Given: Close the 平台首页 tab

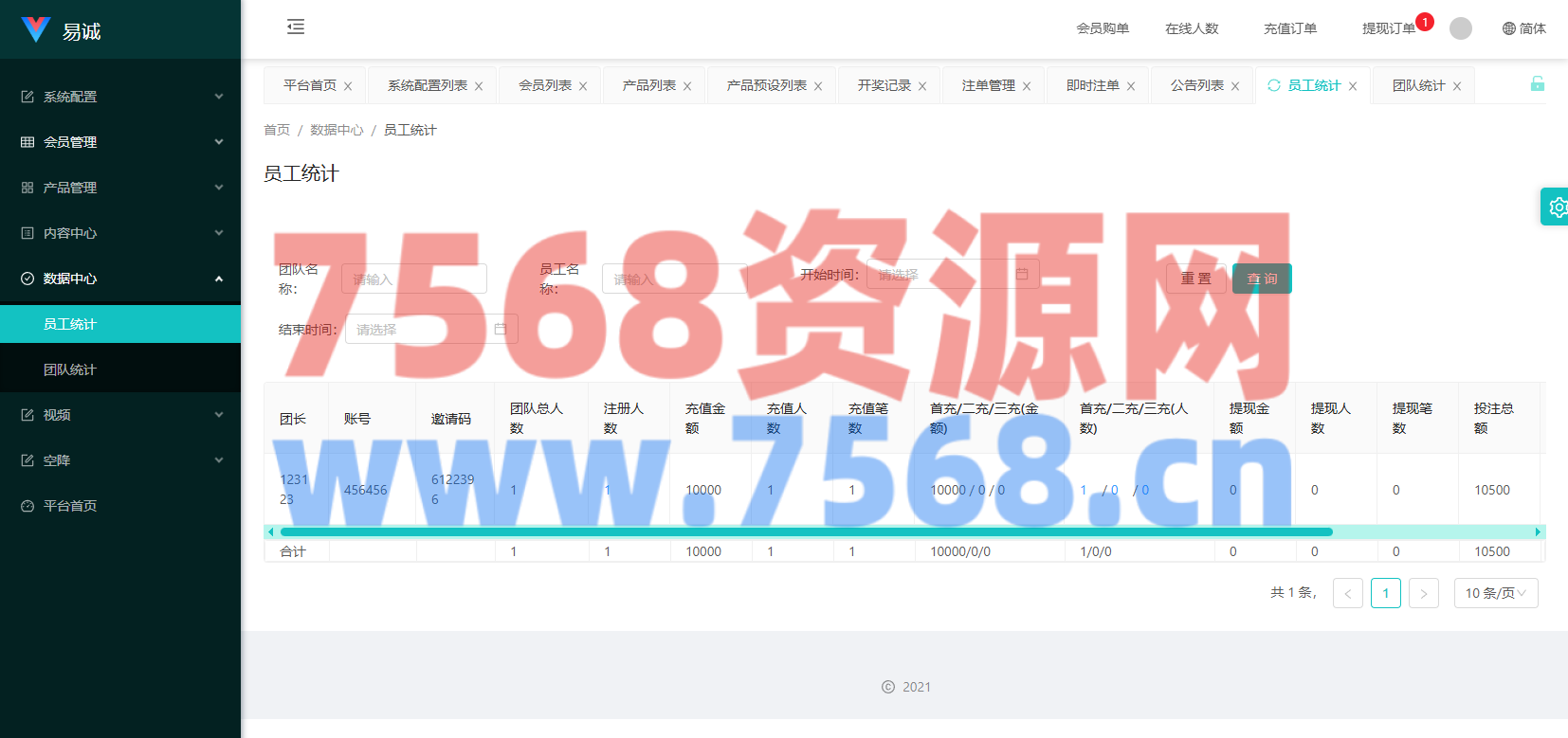Looking at the screenshot, I should coord(348,86).
